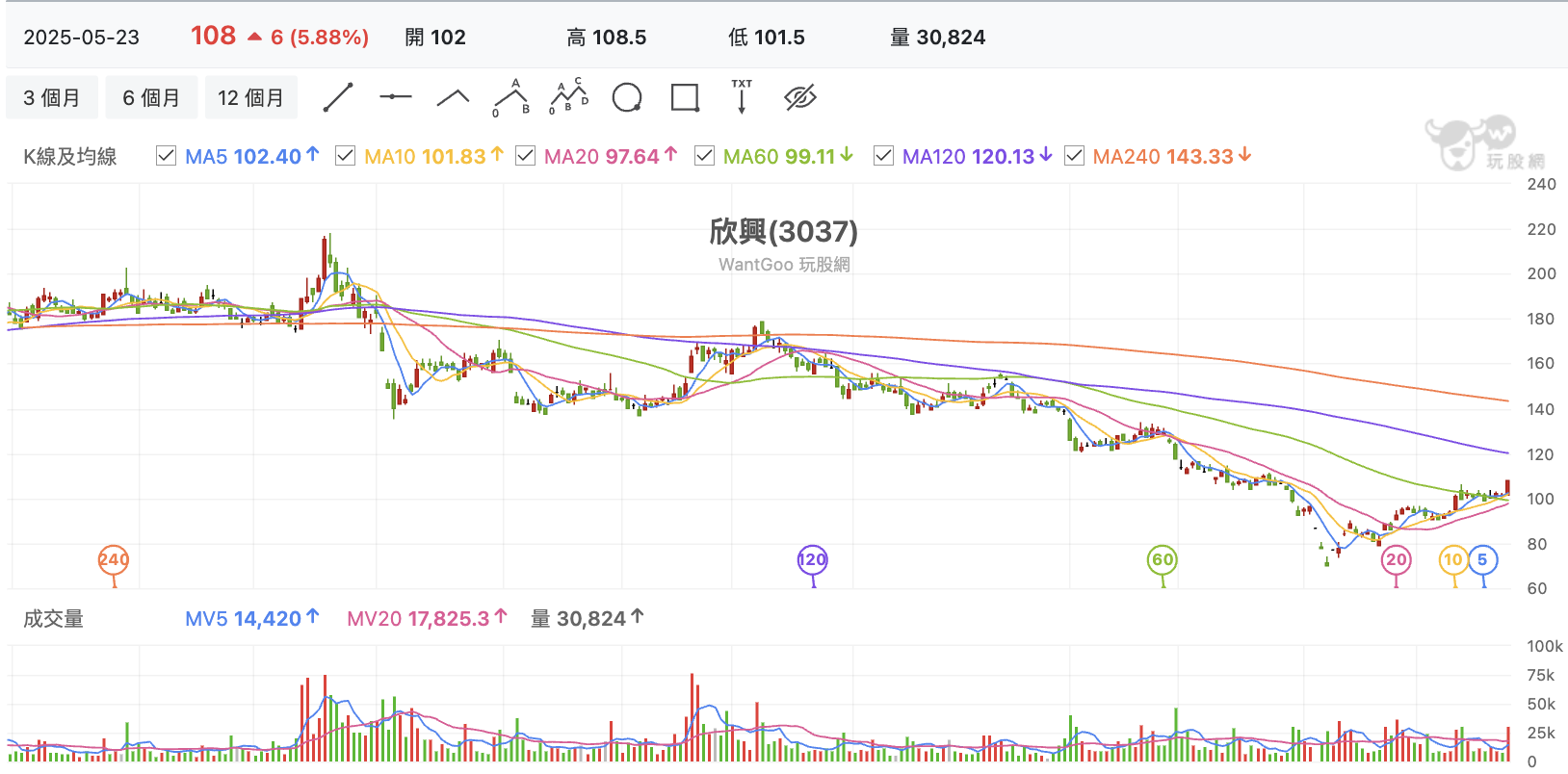Click the 高 108.5 high price
Screen dimensions: 1568x774
[607, 38]
